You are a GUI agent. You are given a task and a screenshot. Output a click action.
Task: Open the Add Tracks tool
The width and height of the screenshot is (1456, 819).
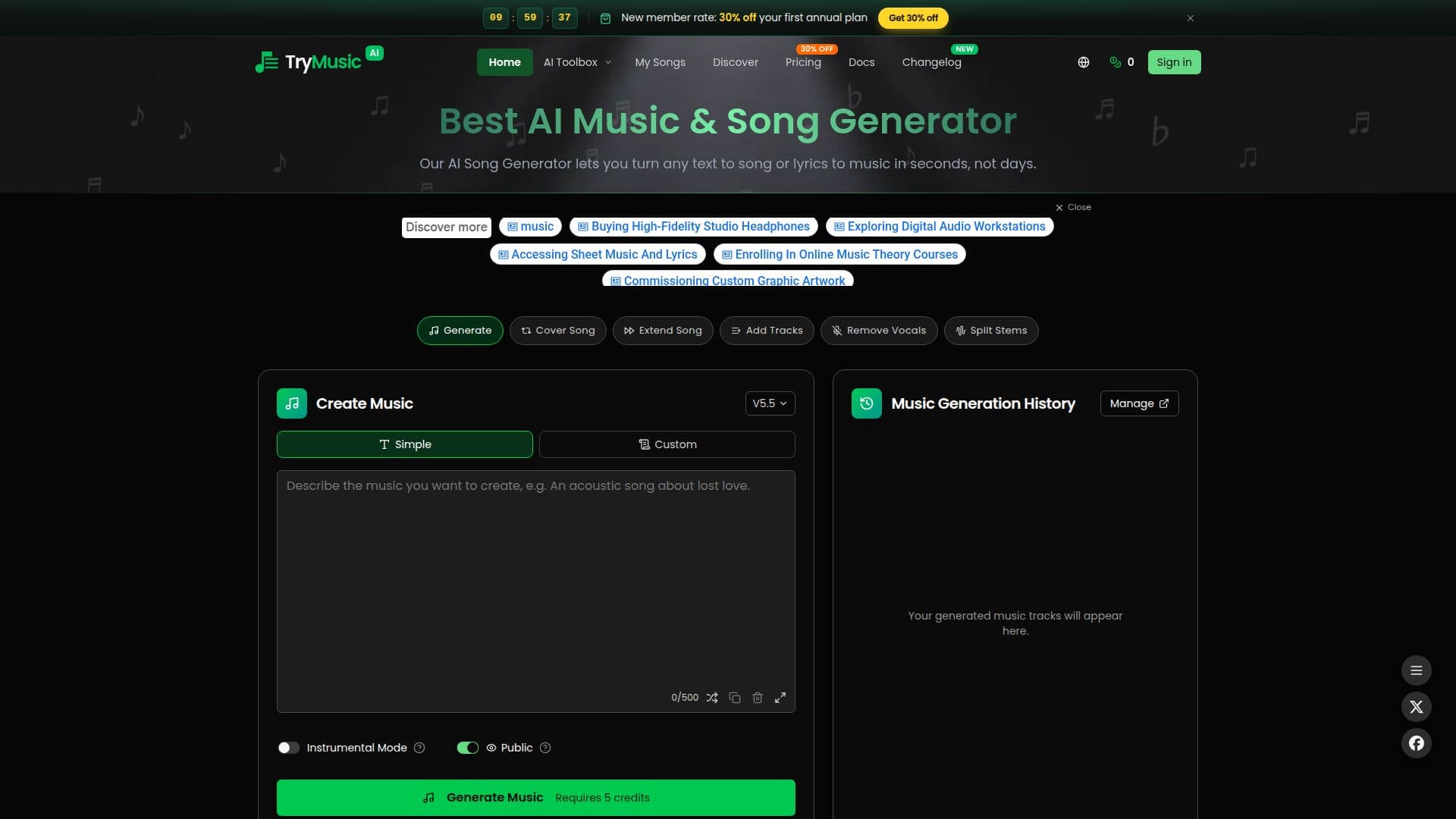point(767,331)
